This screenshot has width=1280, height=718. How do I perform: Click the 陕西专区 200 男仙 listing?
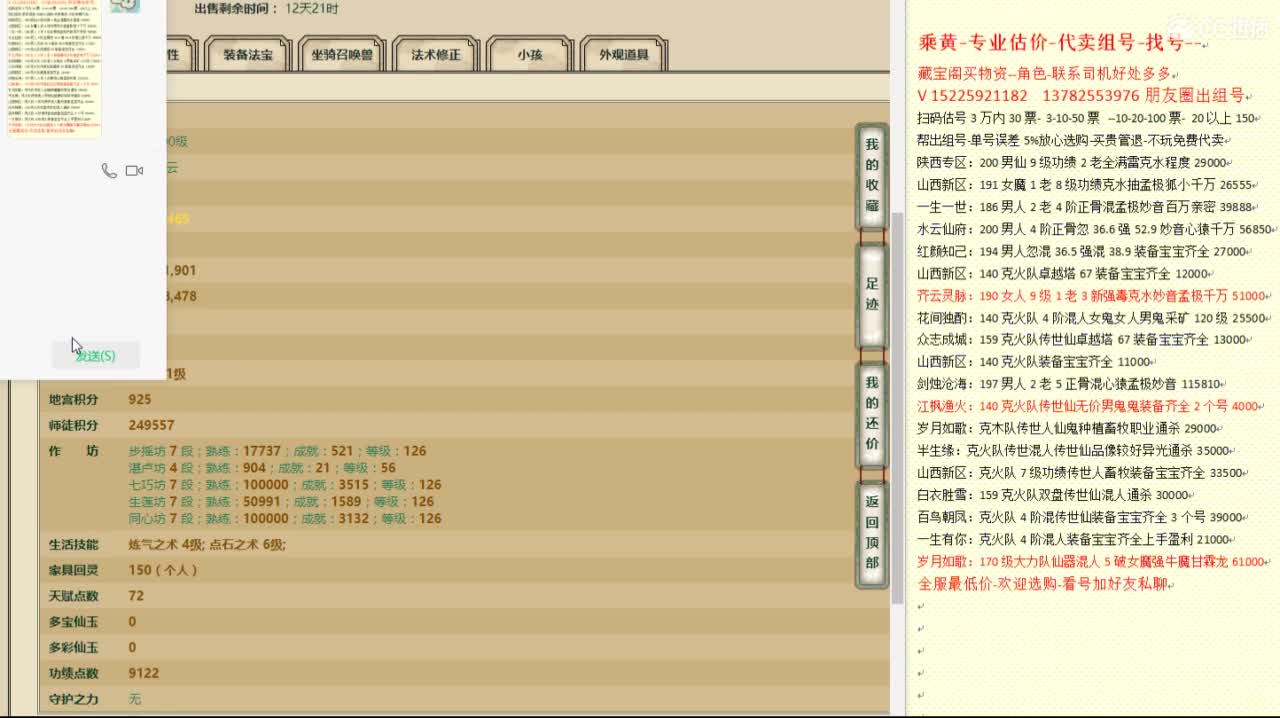(x=1072, y=163)
